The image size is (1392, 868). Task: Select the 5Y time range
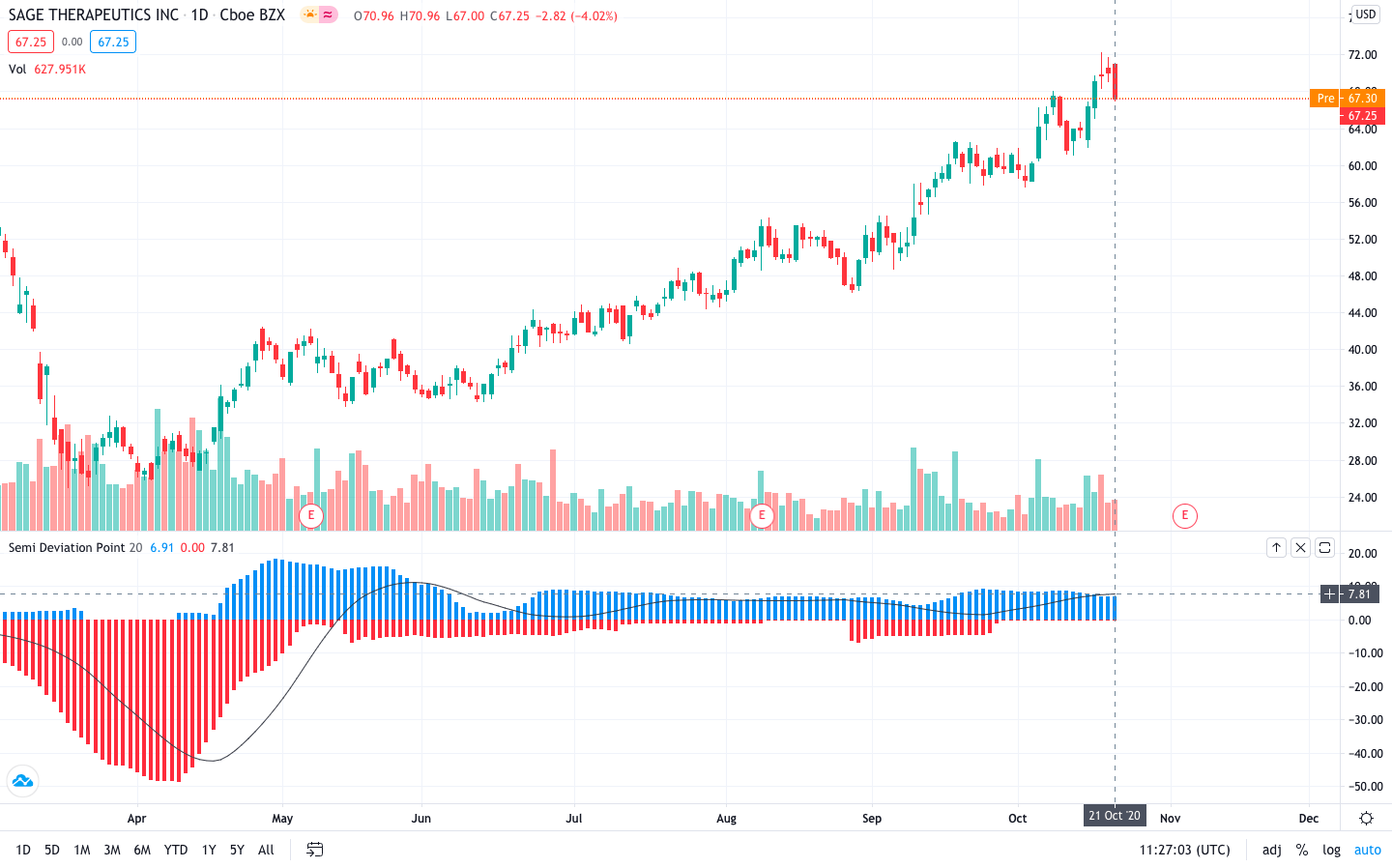[237, 850]
